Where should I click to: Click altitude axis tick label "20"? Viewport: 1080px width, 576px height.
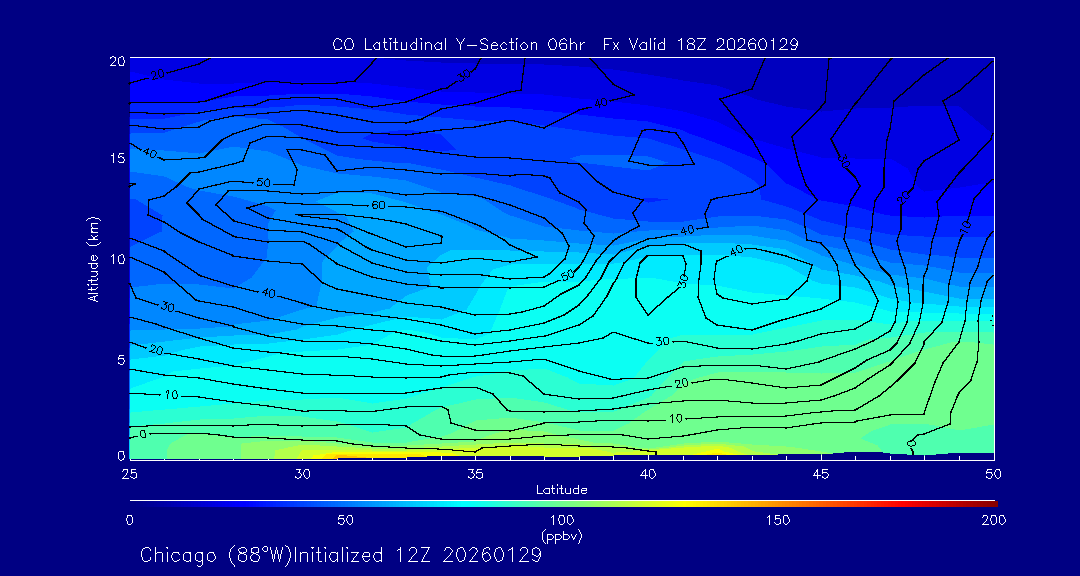[117, 60]
